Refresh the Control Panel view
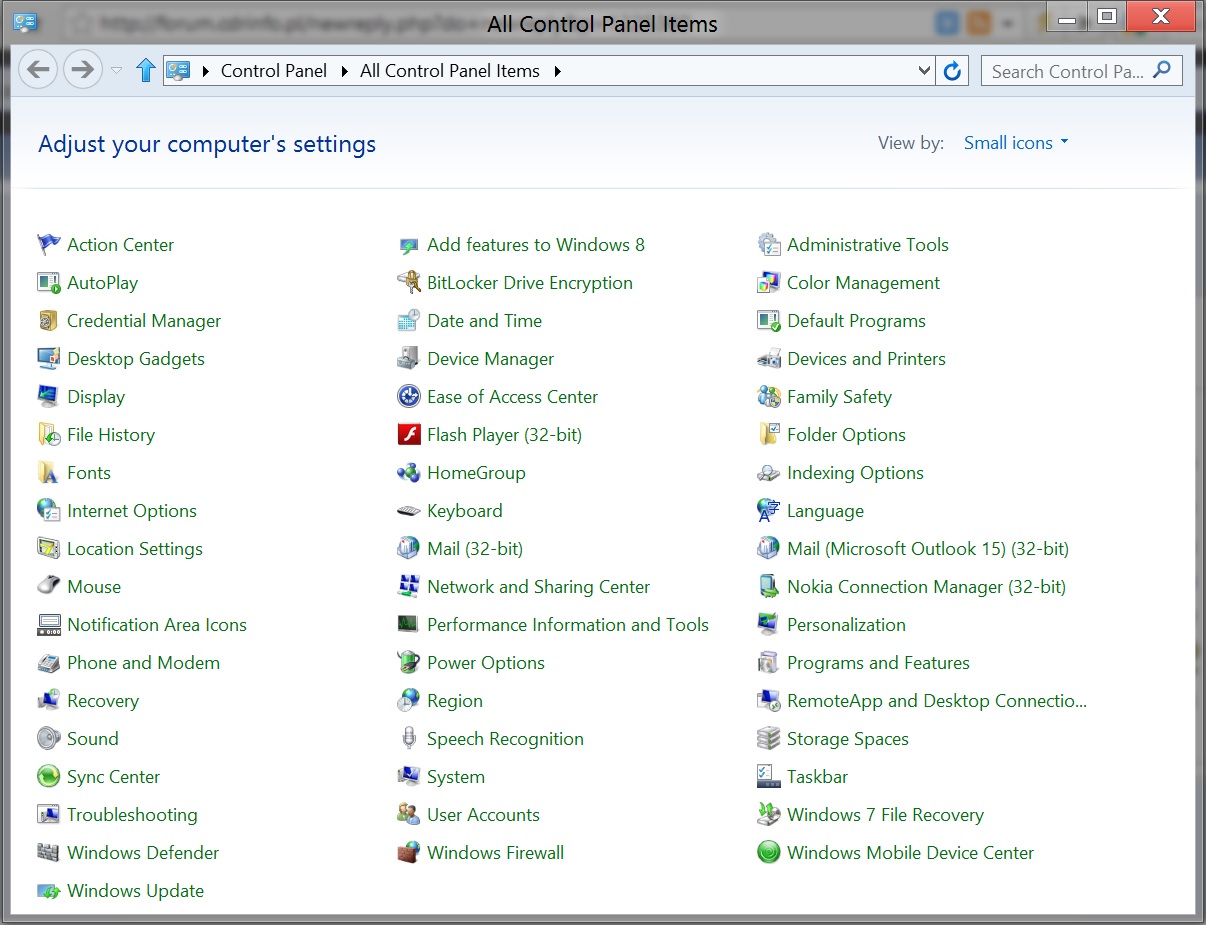The image size is (1206, 925). pos(952,71)
